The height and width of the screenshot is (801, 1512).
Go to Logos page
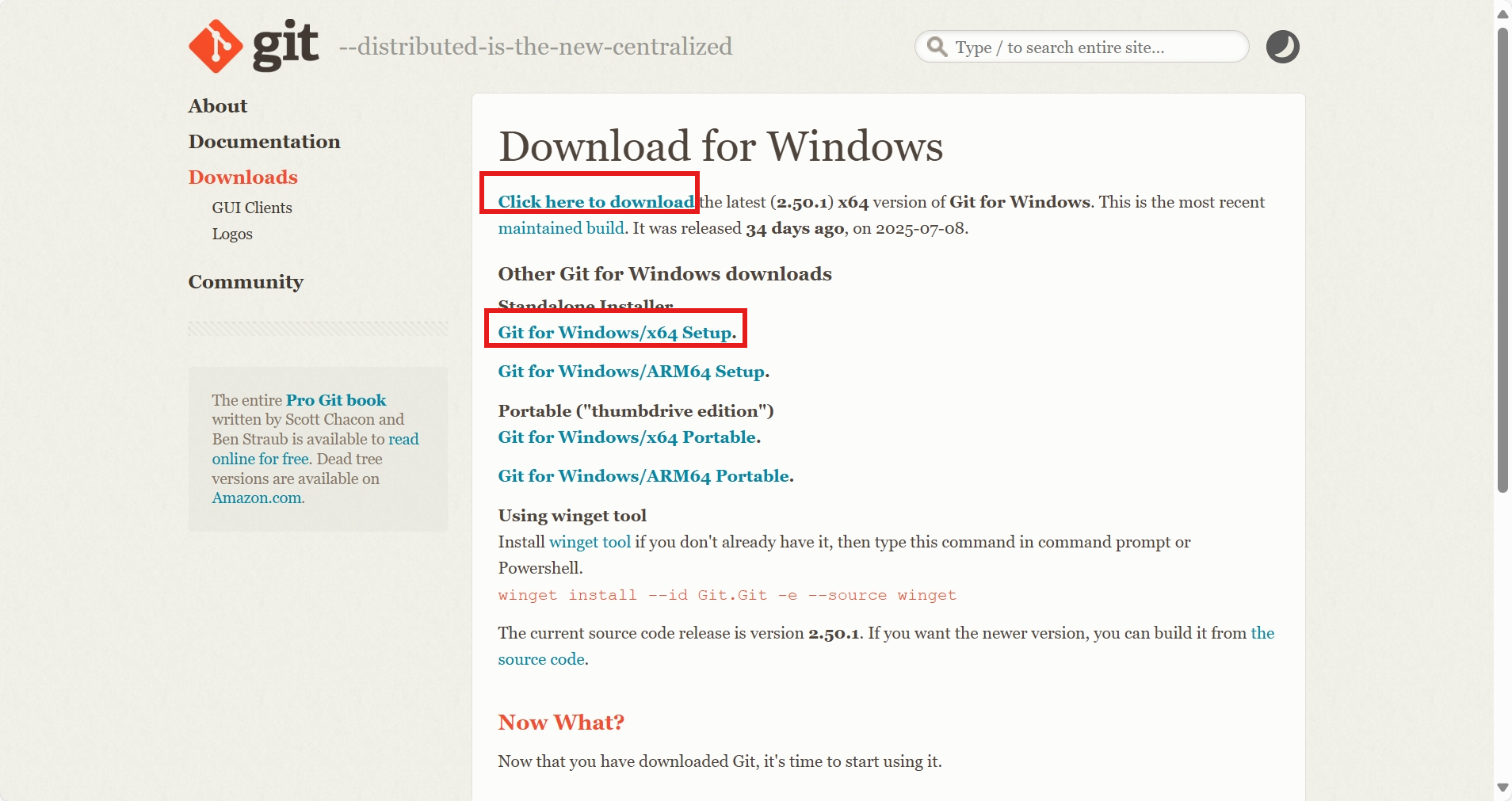(232, 234)
